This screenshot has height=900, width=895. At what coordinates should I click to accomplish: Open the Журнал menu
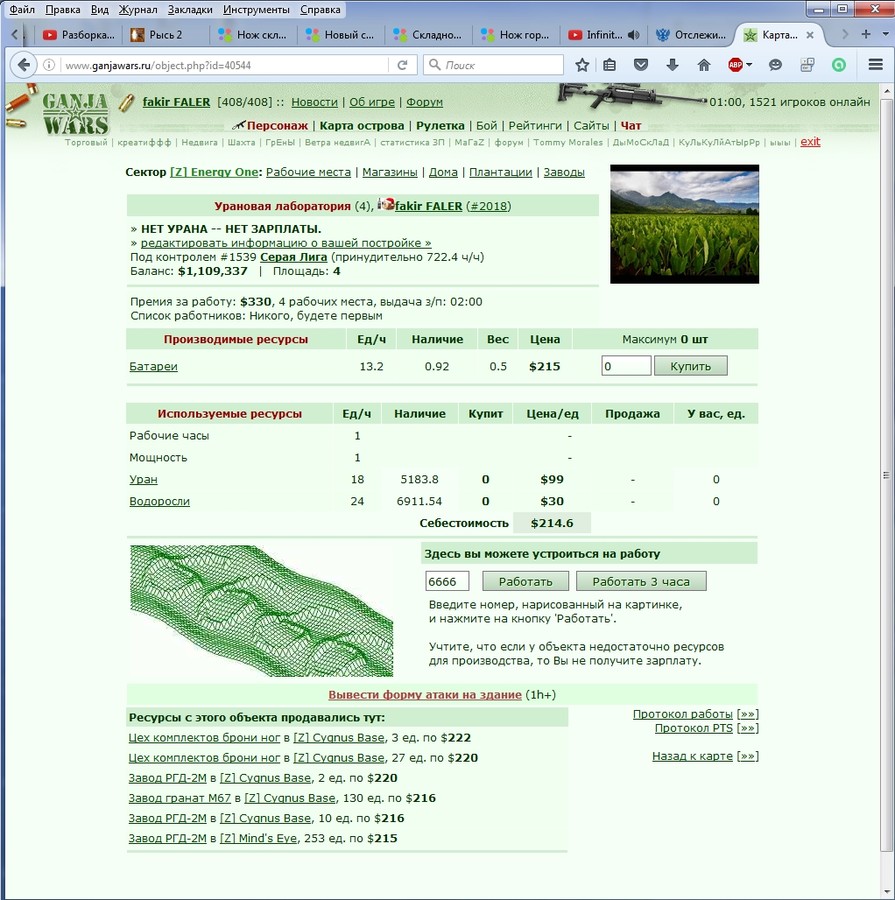pos(138,10)
